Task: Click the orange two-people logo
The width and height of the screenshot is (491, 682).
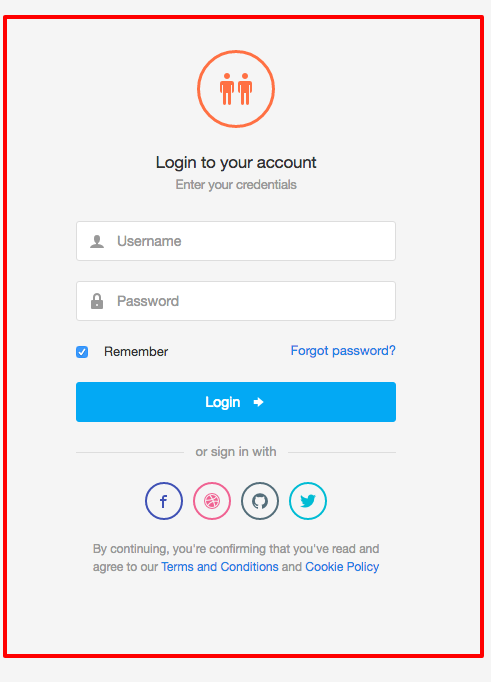Action: click(236, 89)
